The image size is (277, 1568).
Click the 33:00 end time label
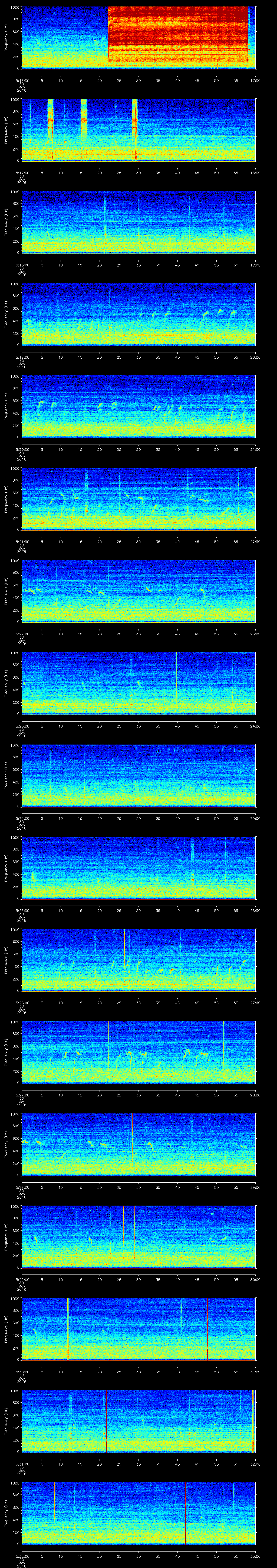(255, 1556)
